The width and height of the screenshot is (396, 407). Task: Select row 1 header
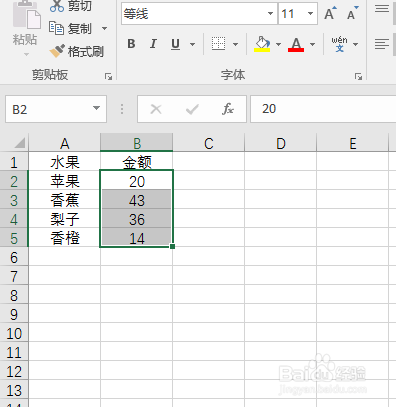pyautogui.click(x=14, y=162)
